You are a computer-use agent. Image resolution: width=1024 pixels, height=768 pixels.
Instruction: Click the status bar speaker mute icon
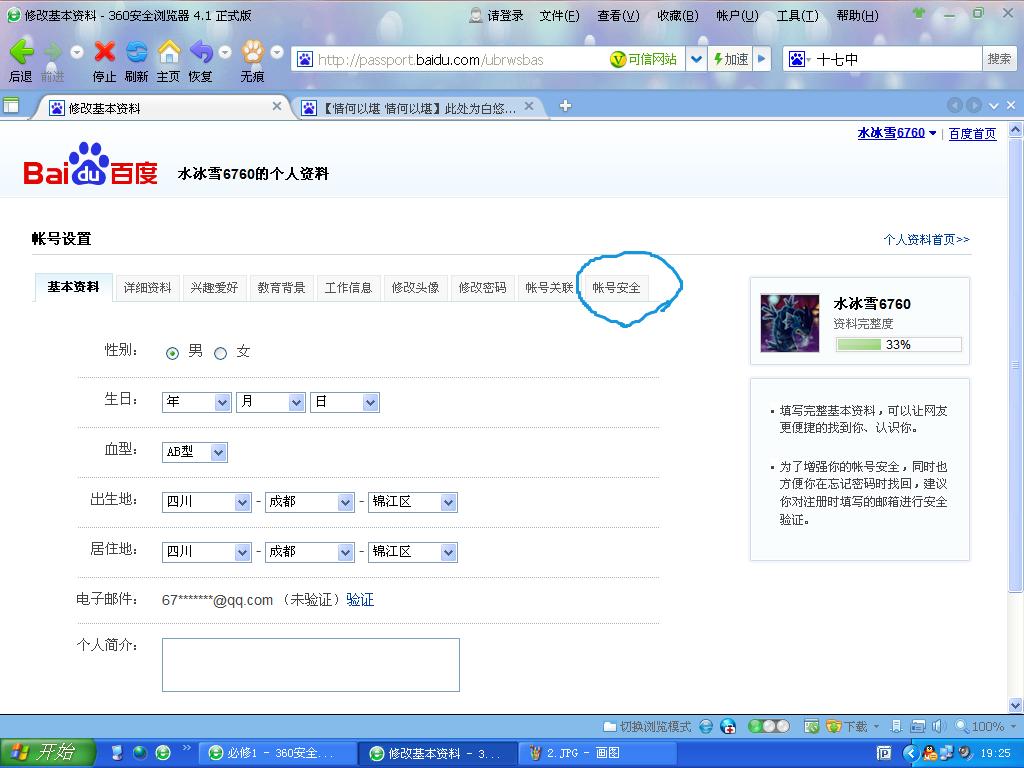coord(939,726)
